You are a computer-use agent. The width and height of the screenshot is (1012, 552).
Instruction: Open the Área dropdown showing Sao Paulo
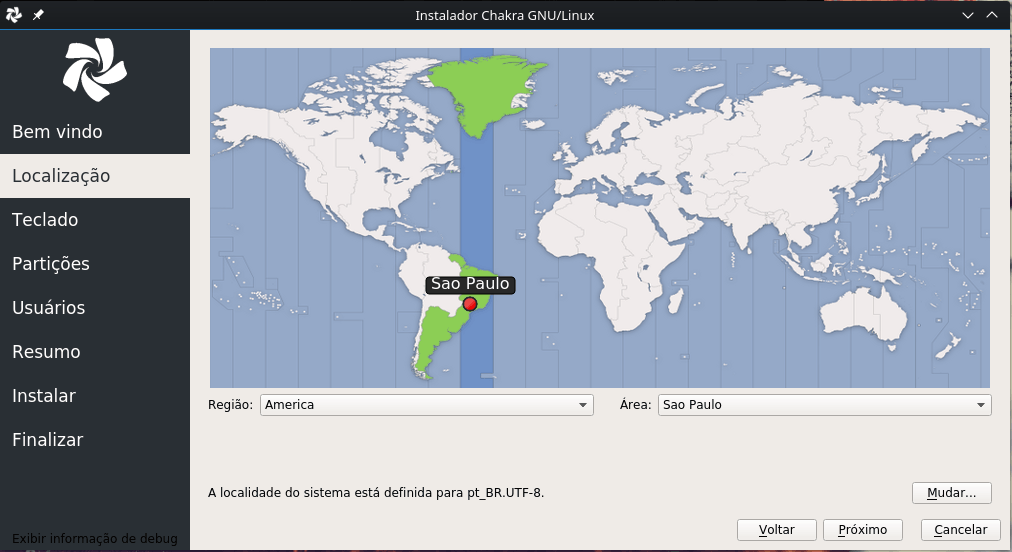pos(824,405)
